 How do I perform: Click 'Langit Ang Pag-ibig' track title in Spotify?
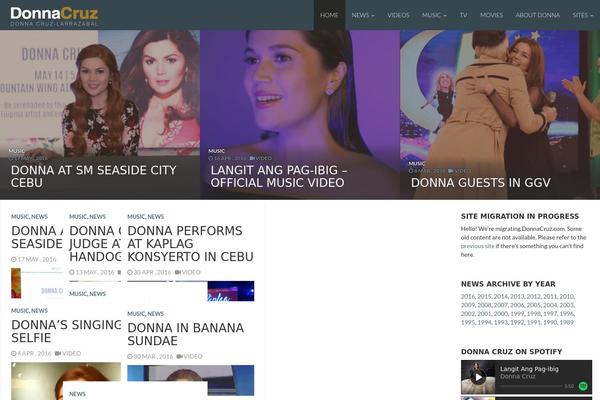click(529, 369)
